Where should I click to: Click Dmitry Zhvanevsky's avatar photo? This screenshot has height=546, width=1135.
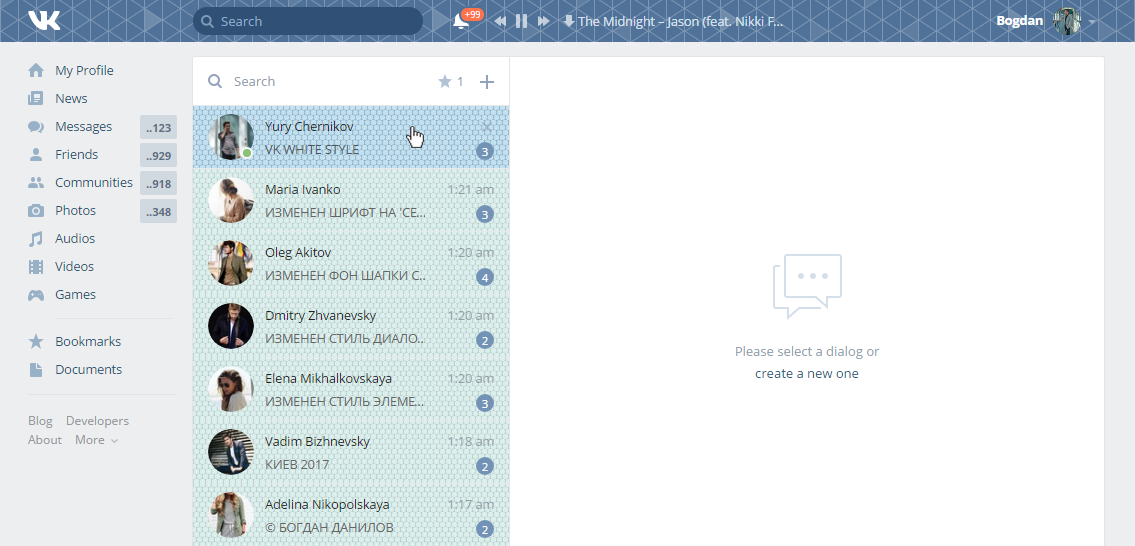[231, 326]
